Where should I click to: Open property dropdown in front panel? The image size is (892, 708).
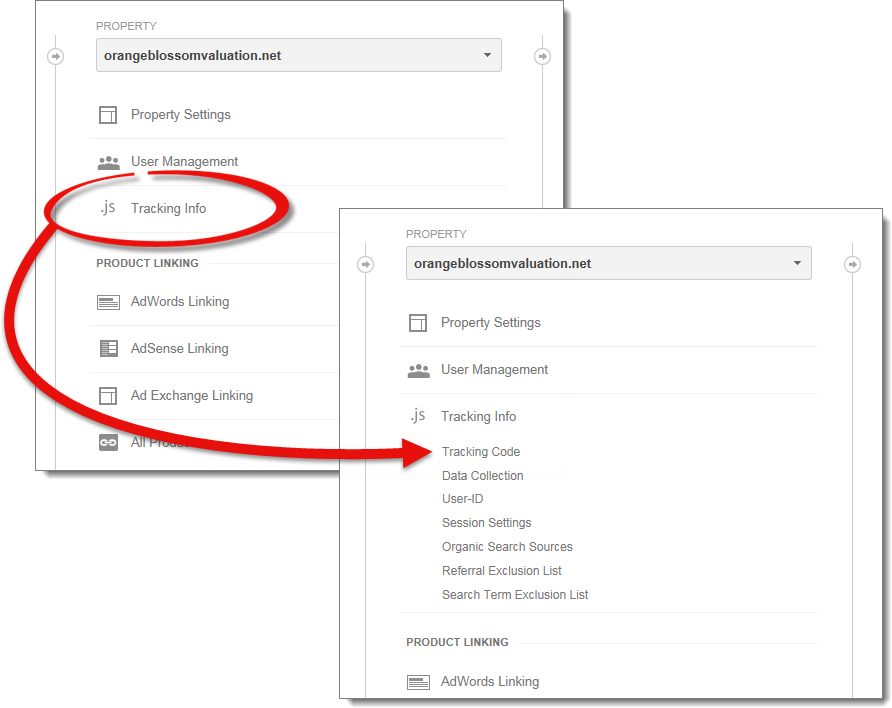pos(609,263)
